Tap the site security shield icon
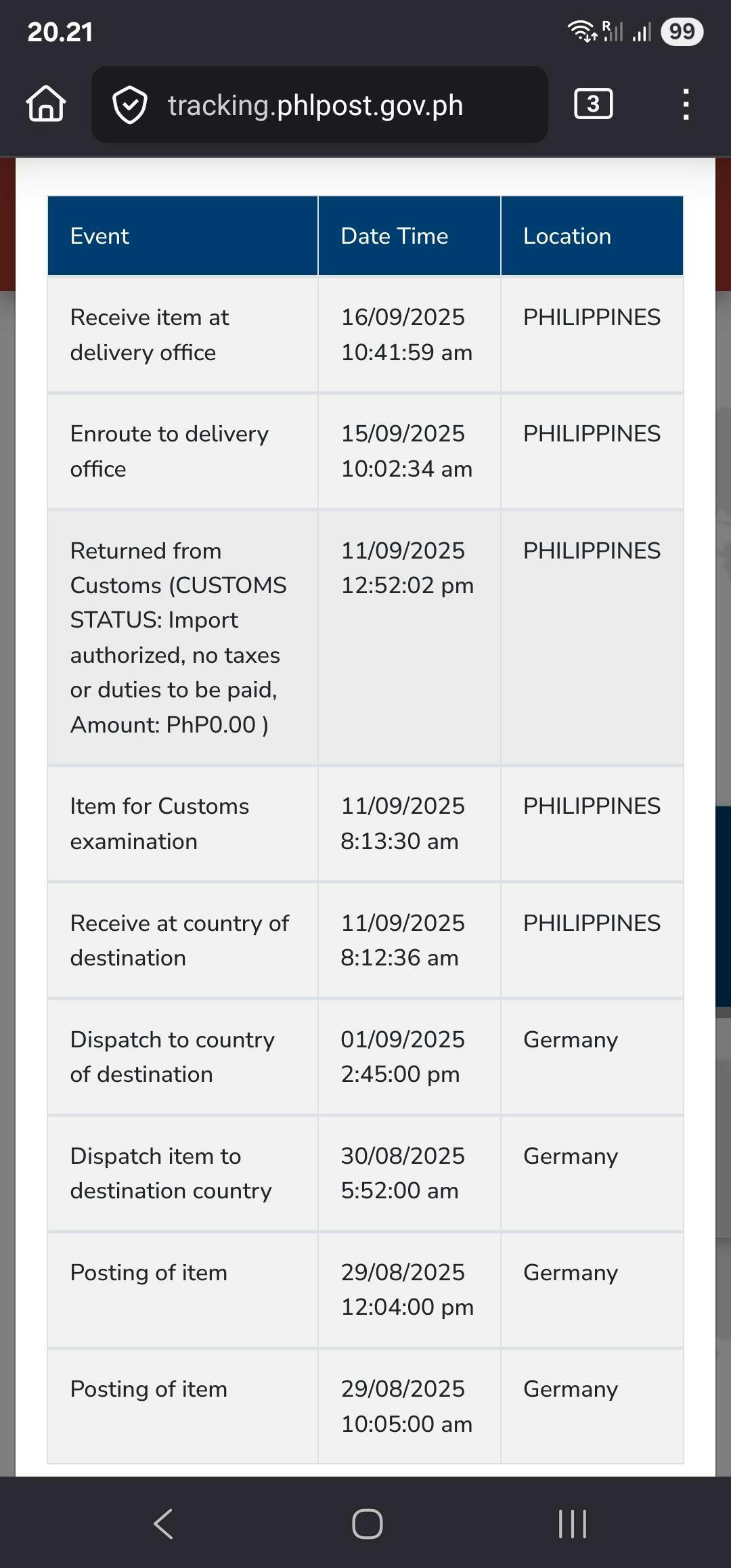Image resolution: width=731 pixels, height=1568 pixels. click(129, 105)
